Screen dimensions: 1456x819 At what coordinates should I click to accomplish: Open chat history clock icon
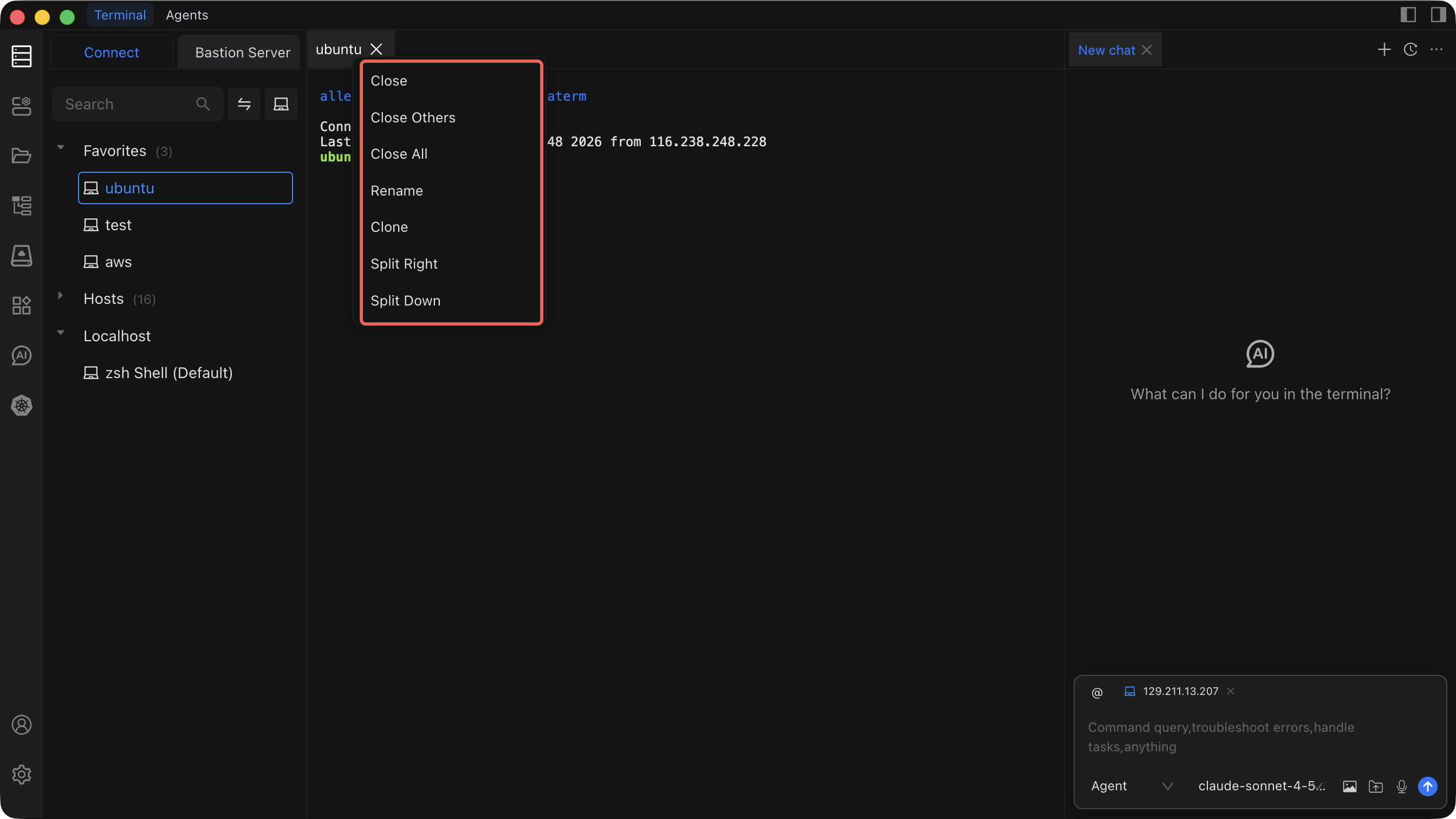(x=1410, y=50)
